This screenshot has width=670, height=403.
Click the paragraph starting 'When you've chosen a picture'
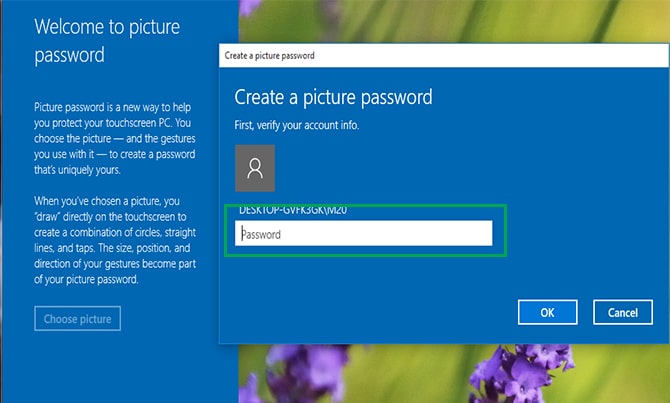119,240
